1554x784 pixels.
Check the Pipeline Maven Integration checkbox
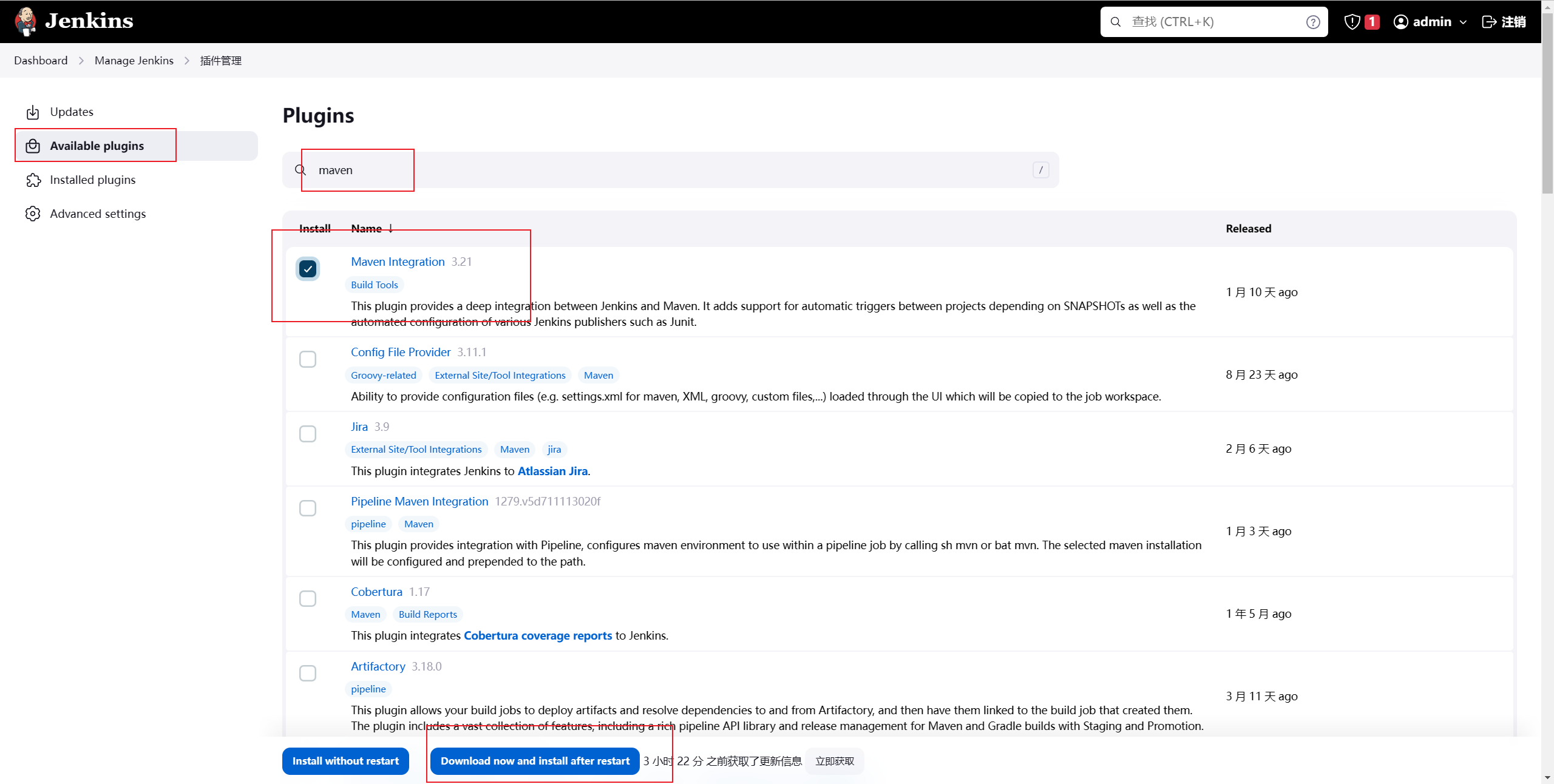[x=308, y=508]
